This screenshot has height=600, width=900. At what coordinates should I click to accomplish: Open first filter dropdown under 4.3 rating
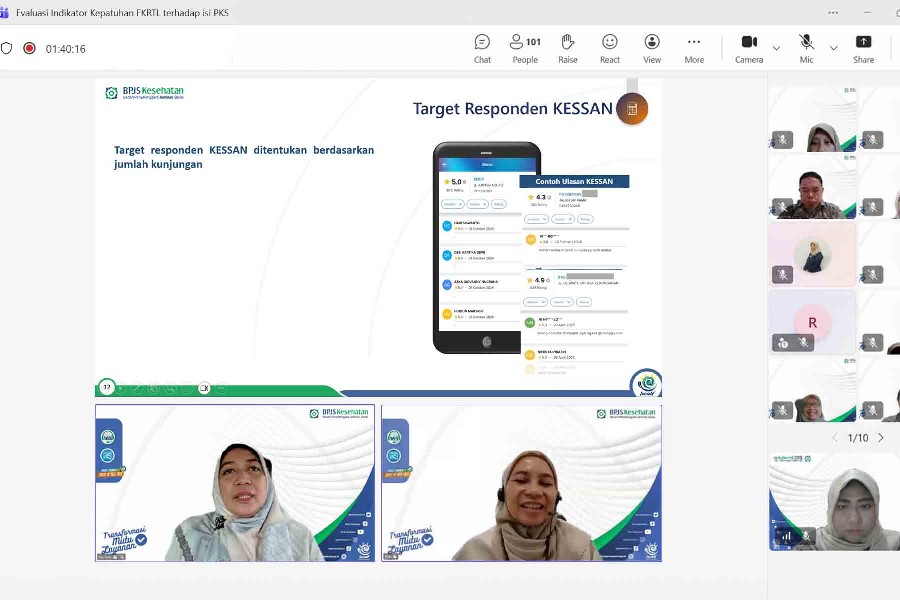536,219
